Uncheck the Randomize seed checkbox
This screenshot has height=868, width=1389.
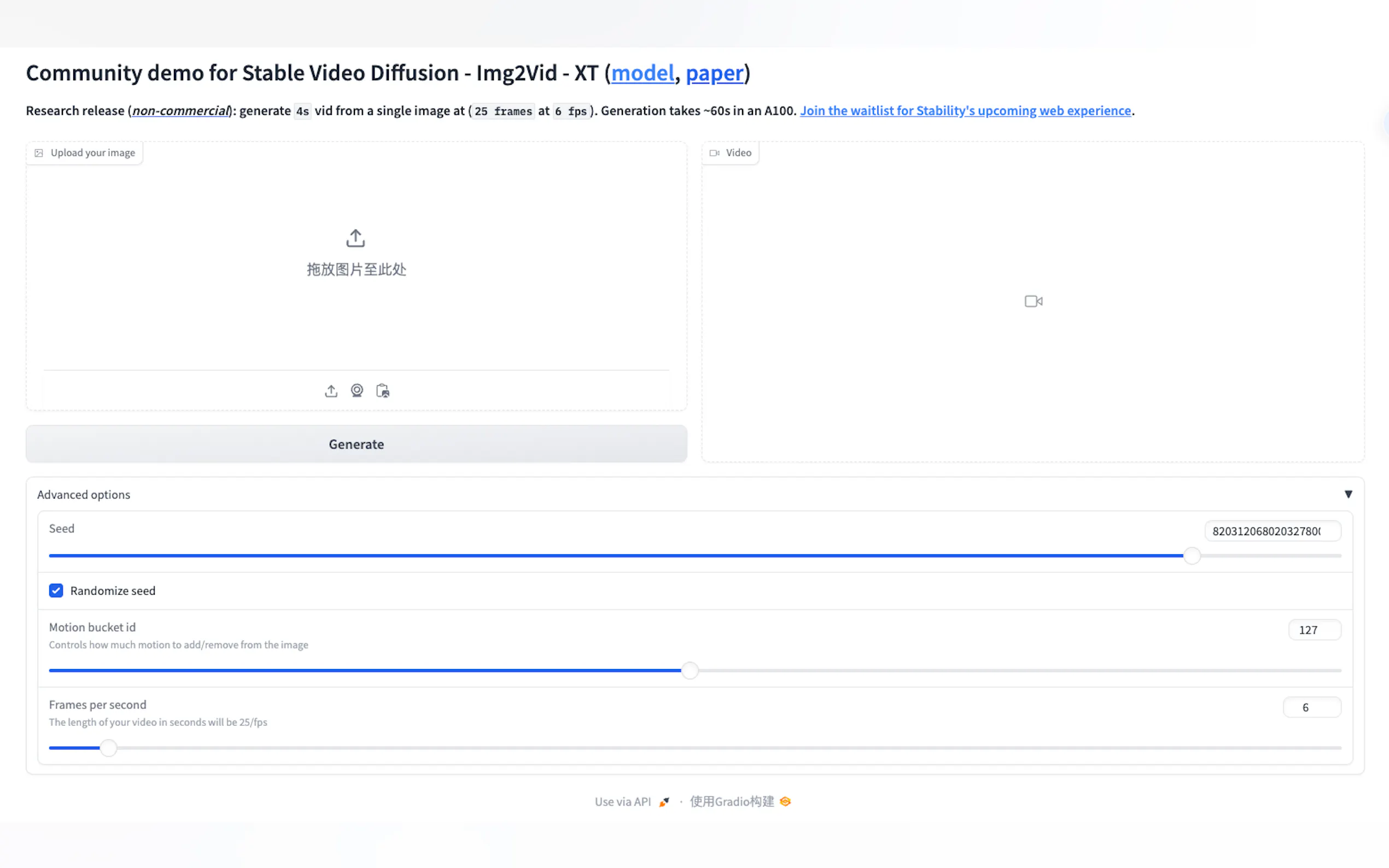(56, 591)
